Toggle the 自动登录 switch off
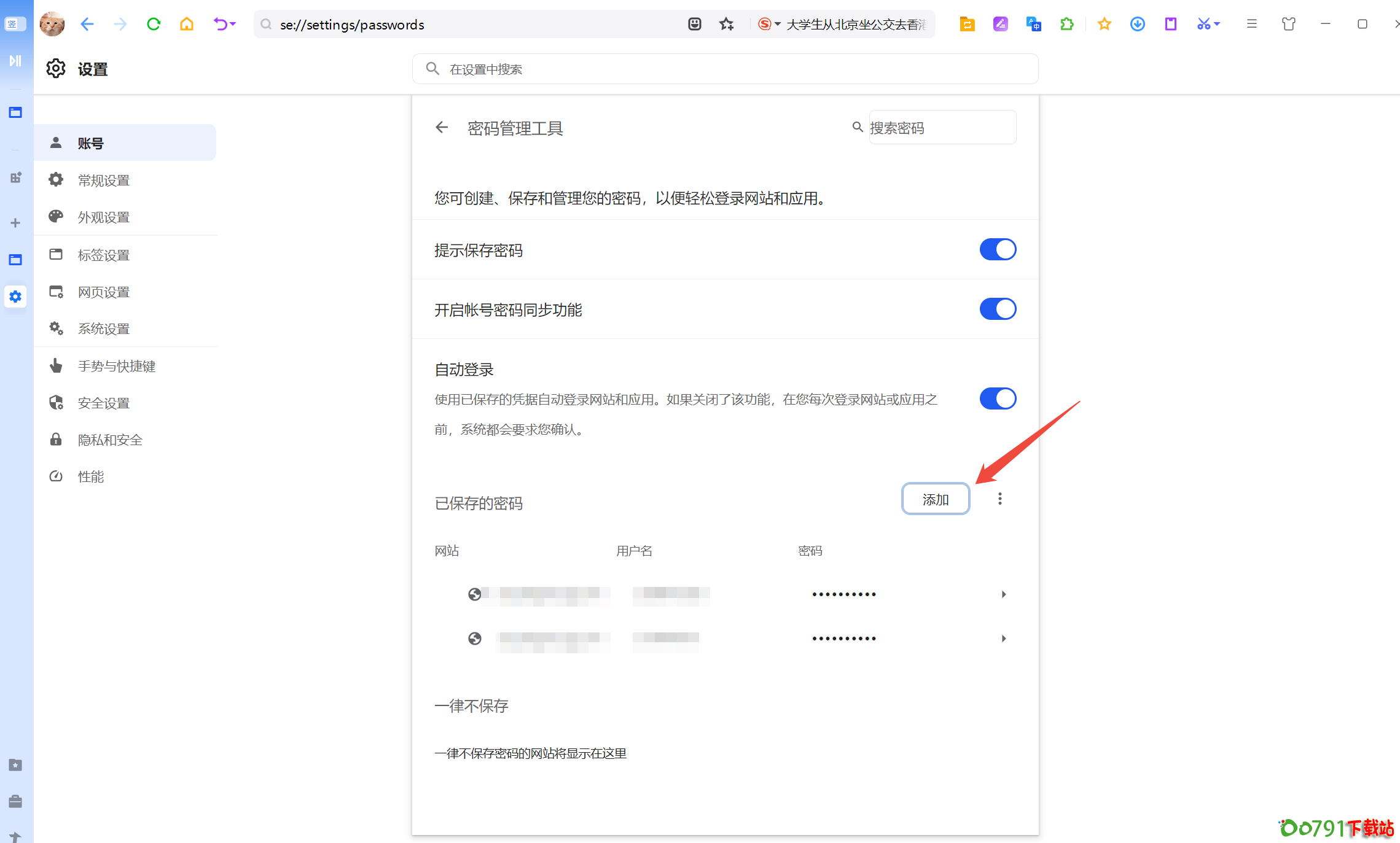 click(998, 398)
